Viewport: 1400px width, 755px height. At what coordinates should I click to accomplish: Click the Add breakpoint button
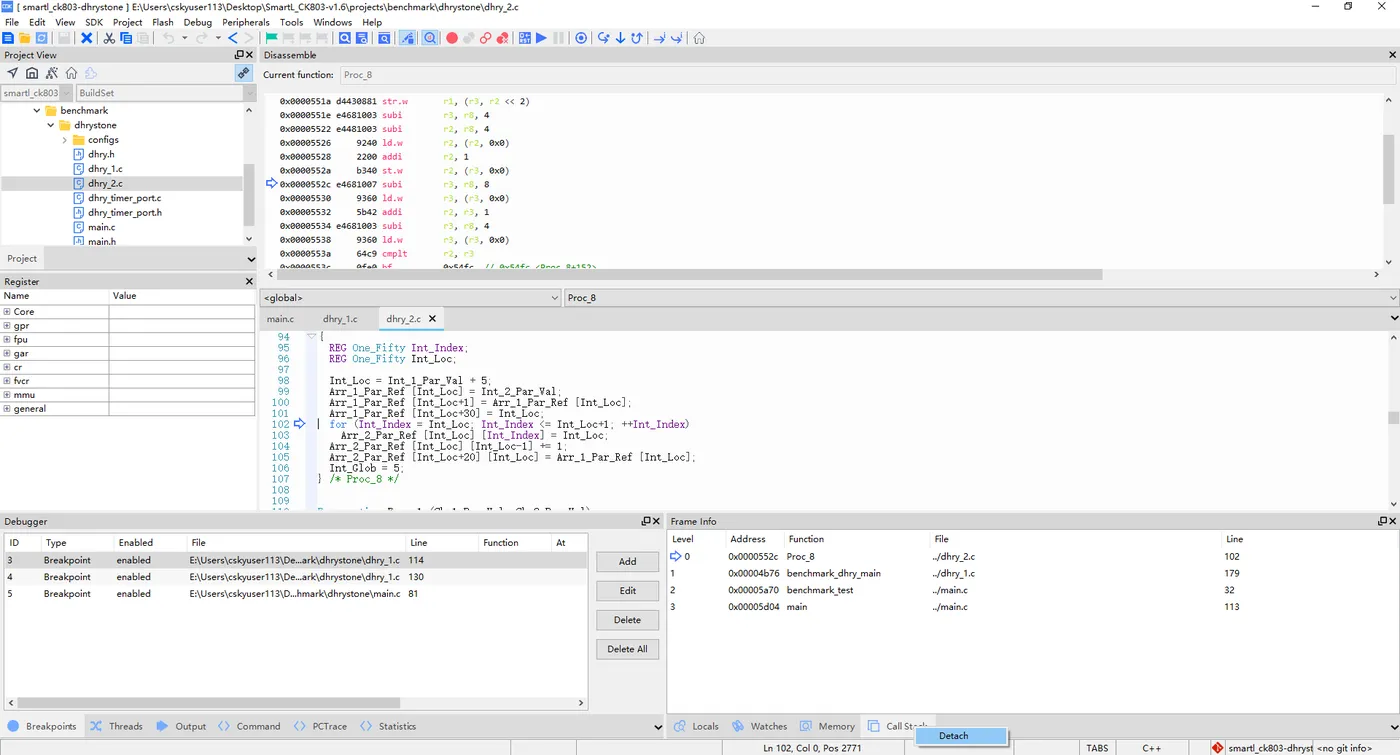click(627, 561)
